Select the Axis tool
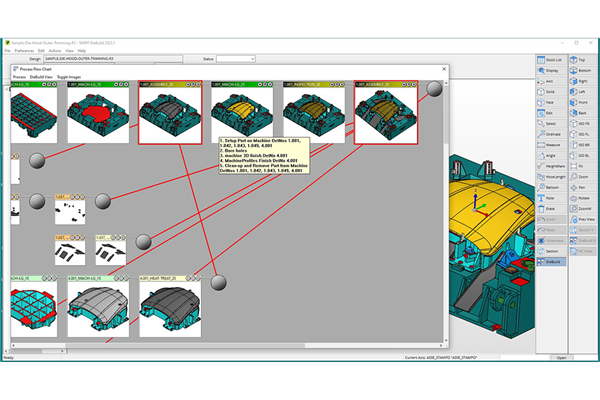Image resolution: width=600 pixels, height=400 pixels. click(x=551, y=81)
